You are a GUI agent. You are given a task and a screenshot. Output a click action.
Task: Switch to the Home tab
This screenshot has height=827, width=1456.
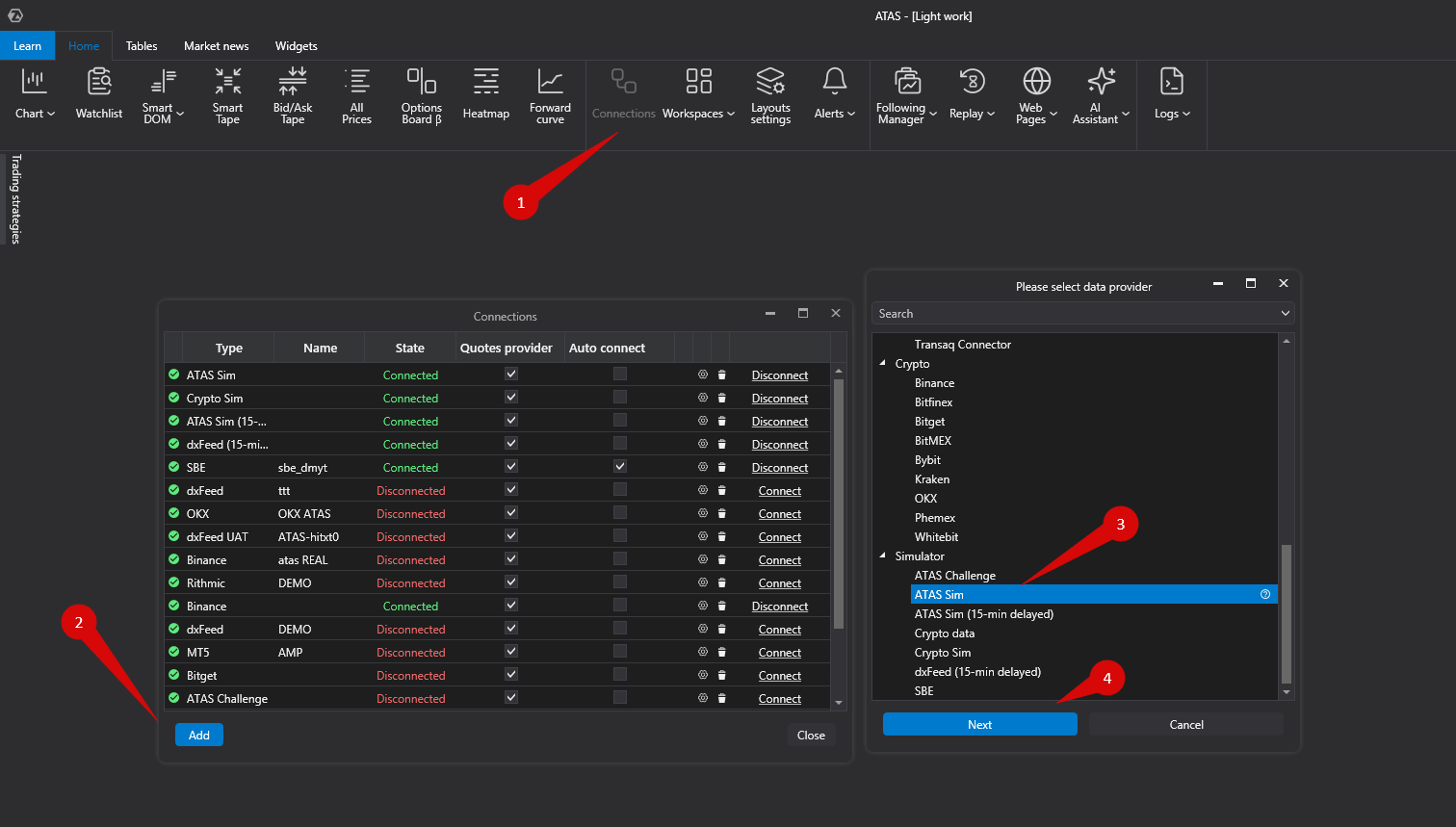click(x=84, y=45)
